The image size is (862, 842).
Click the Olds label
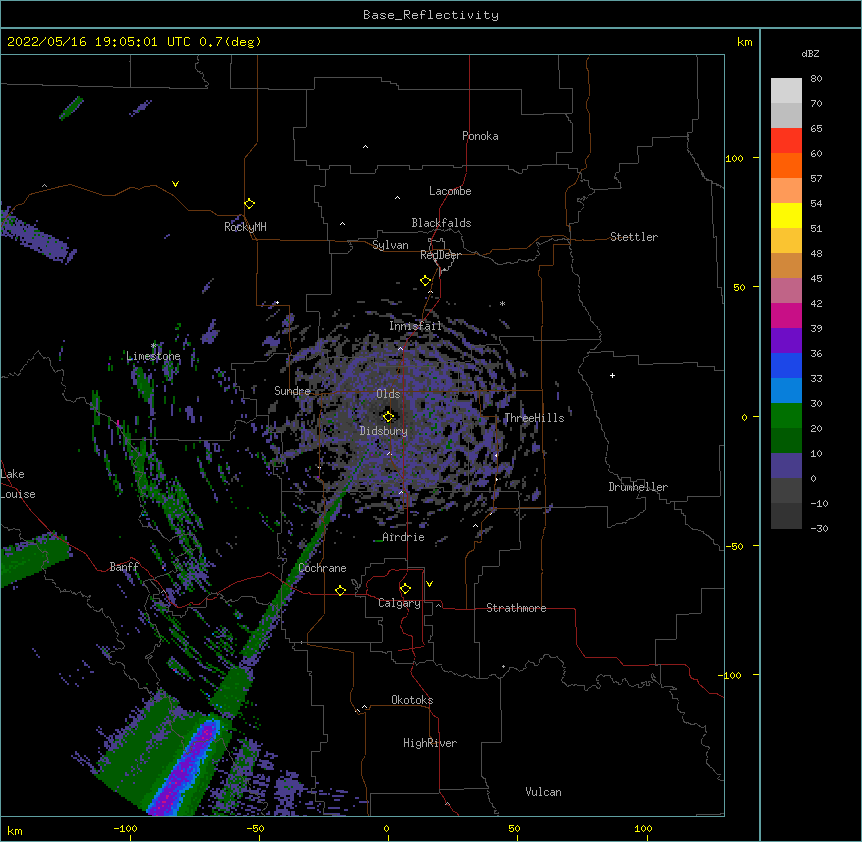point(388,394)
